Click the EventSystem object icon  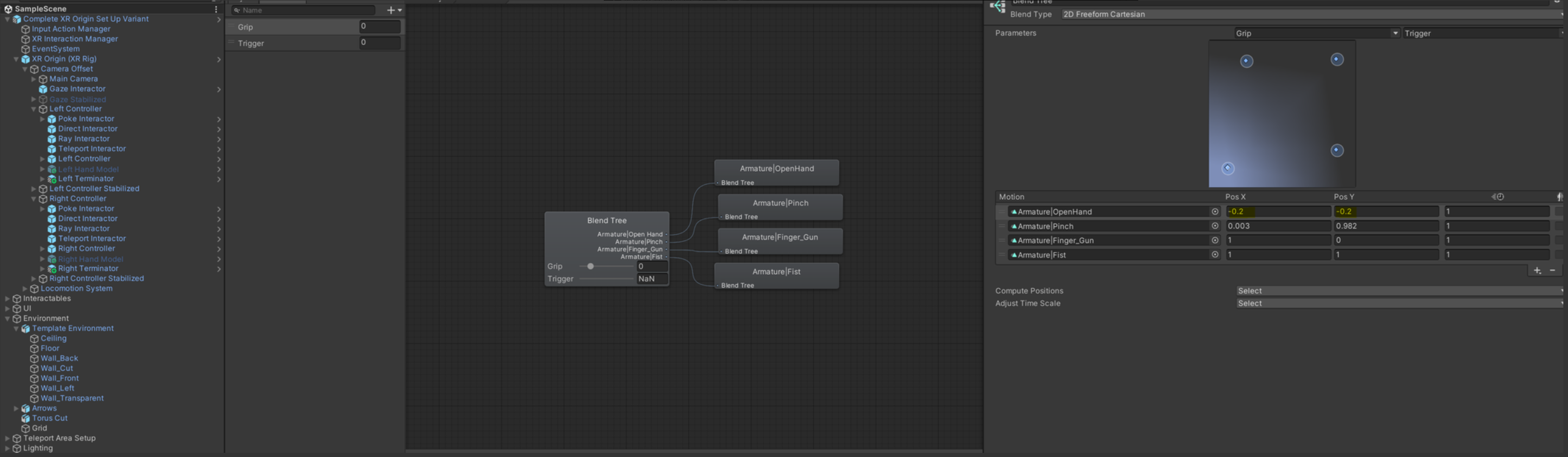coord(26,49)
